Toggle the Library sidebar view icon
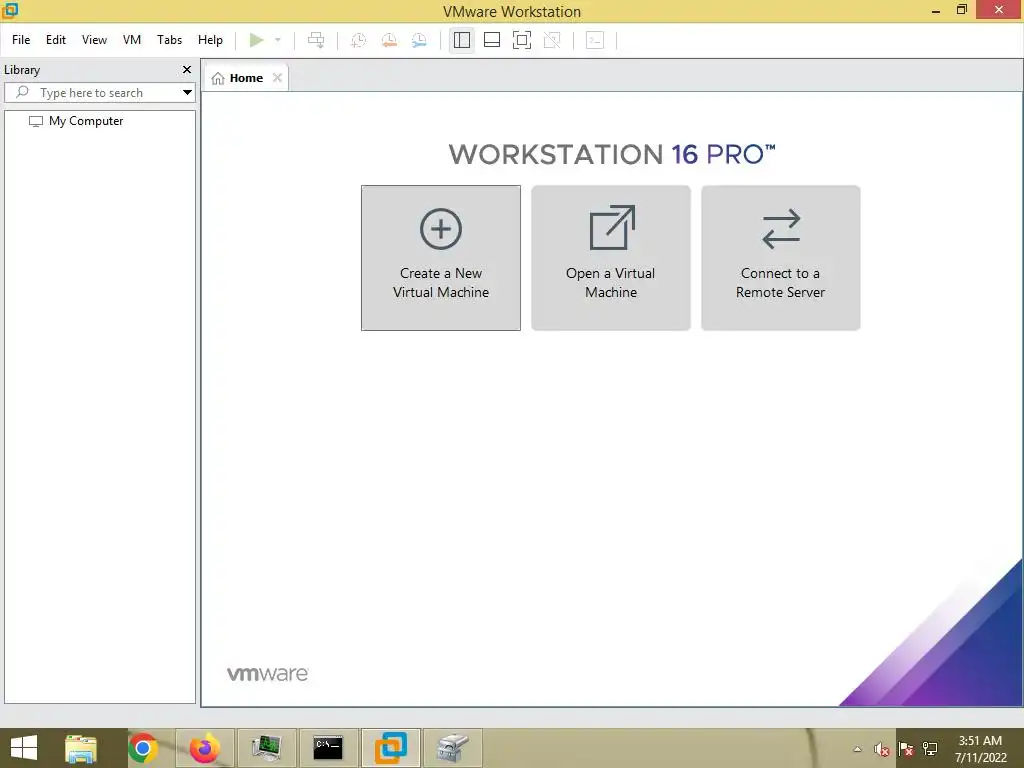This screenshot has height=768, width=1024. [x=462, y=40]
